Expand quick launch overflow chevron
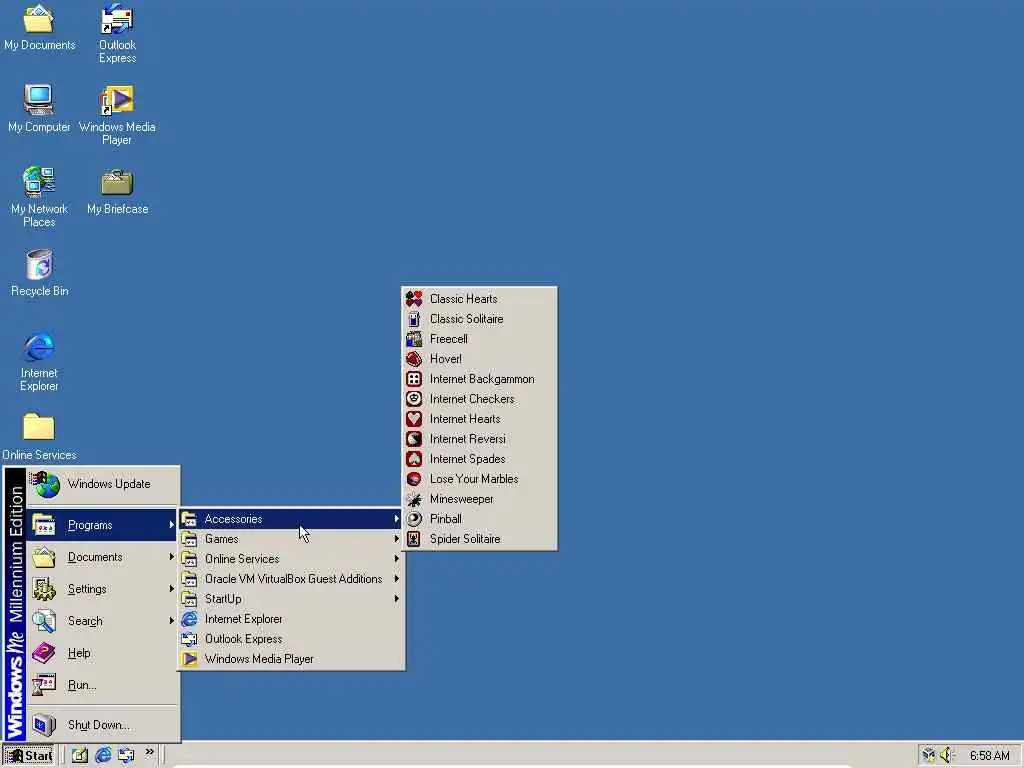Viewport: 1024px width, 768px height. (150, 752)
